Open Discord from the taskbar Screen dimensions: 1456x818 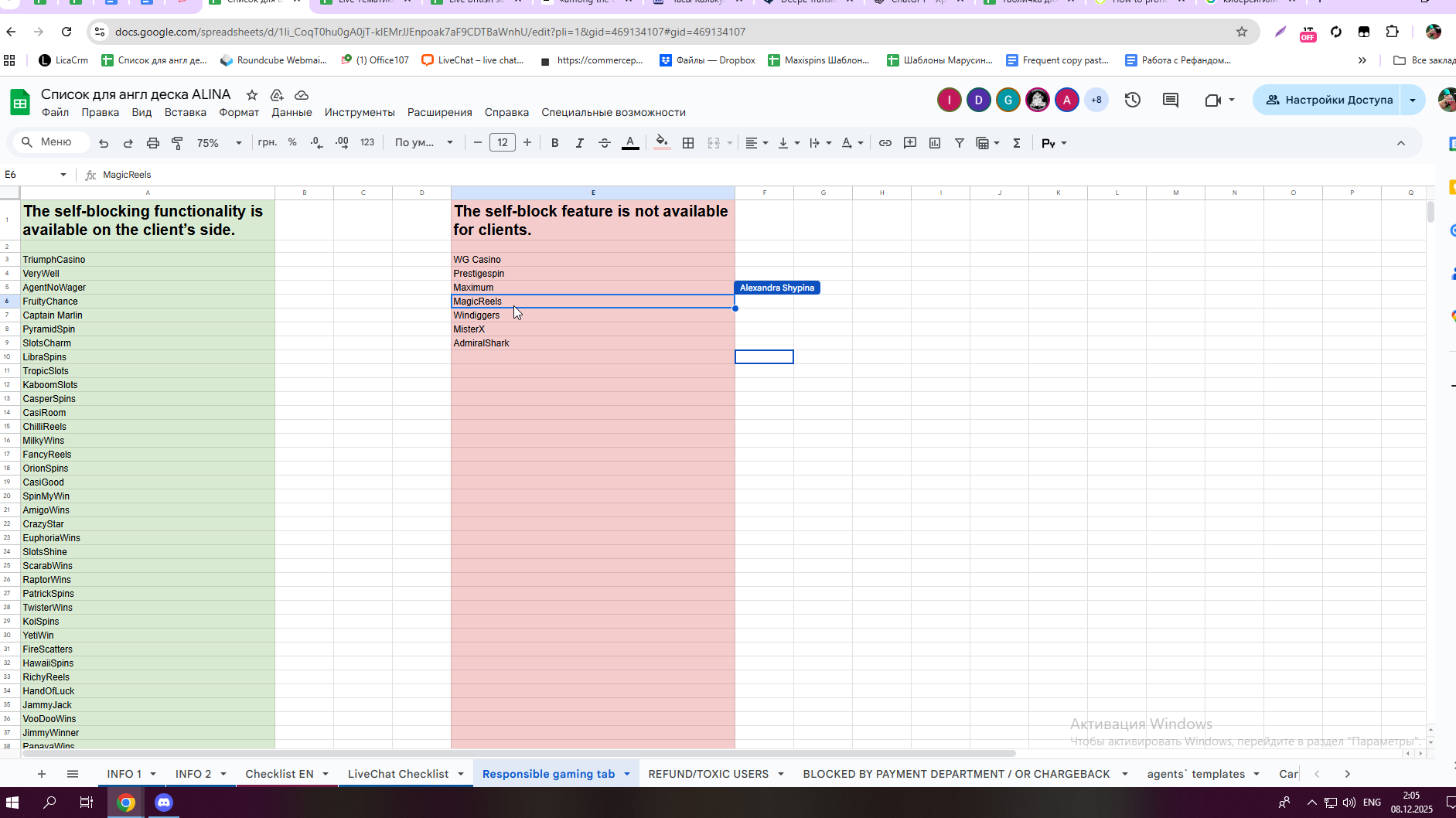click(x=163, y=803)
